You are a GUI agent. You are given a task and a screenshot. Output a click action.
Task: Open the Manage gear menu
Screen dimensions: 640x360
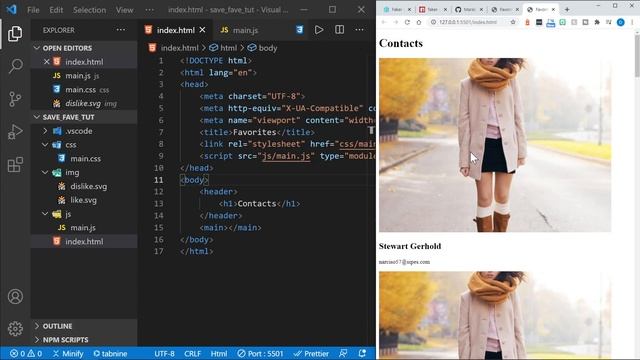click(x=15, y=329)
